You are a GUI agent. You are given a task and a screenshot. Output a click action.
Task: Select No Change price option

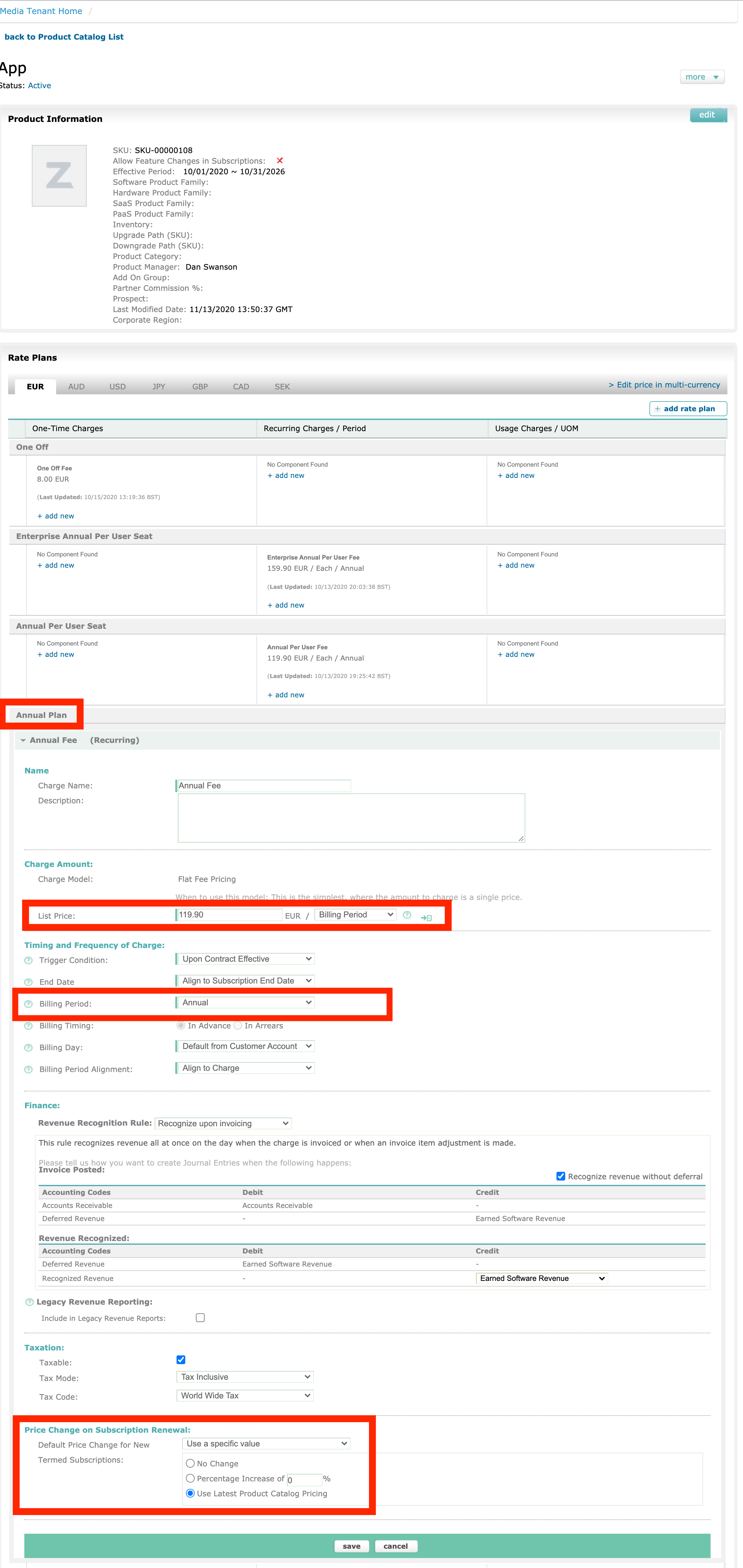tap(190, 1463)
